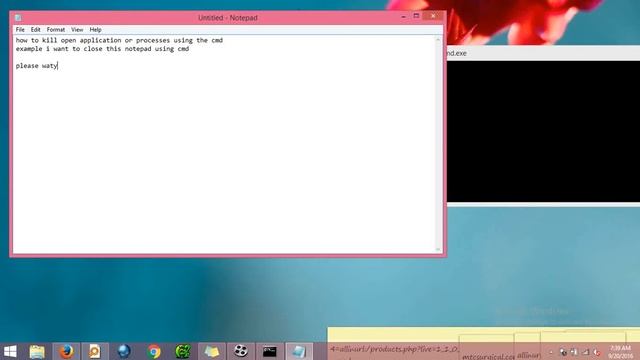640x360 pixels.
Task: Maximize the Notepad window
Action: click(416, 16)
